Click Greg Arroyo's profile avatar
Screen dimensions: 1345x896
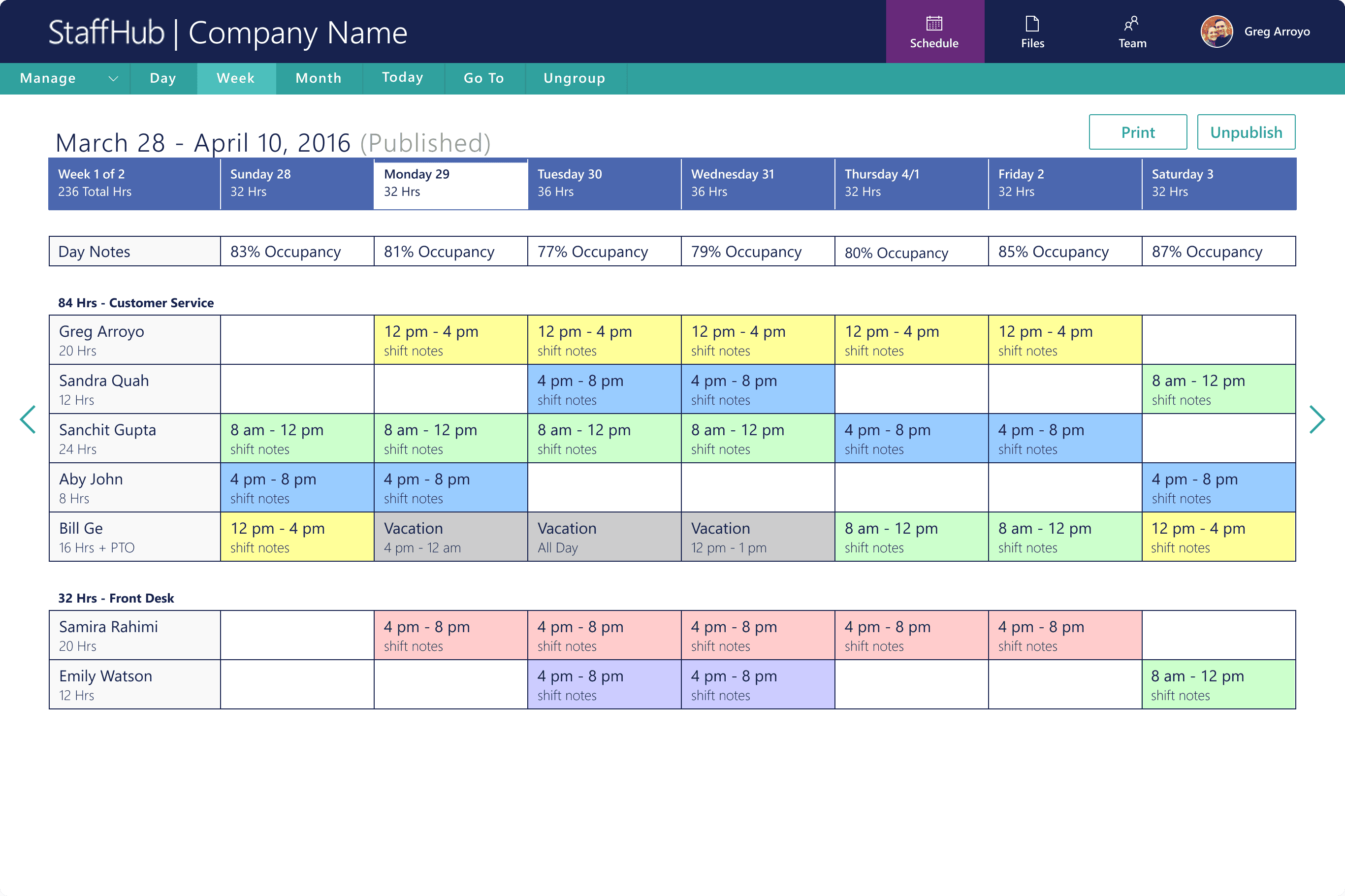click(1217, 32)
